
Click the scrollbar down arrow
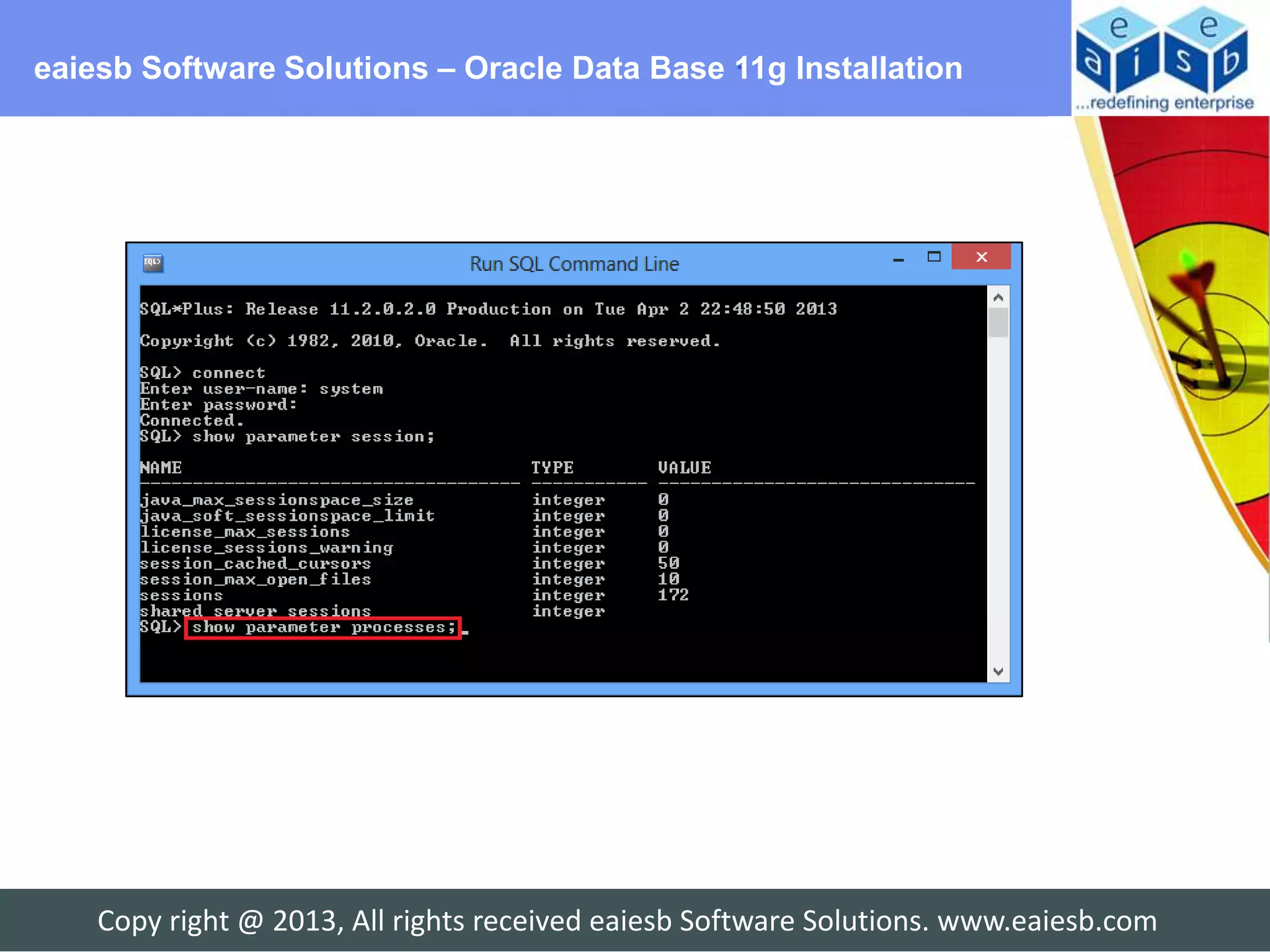click(x=998, y=671)
